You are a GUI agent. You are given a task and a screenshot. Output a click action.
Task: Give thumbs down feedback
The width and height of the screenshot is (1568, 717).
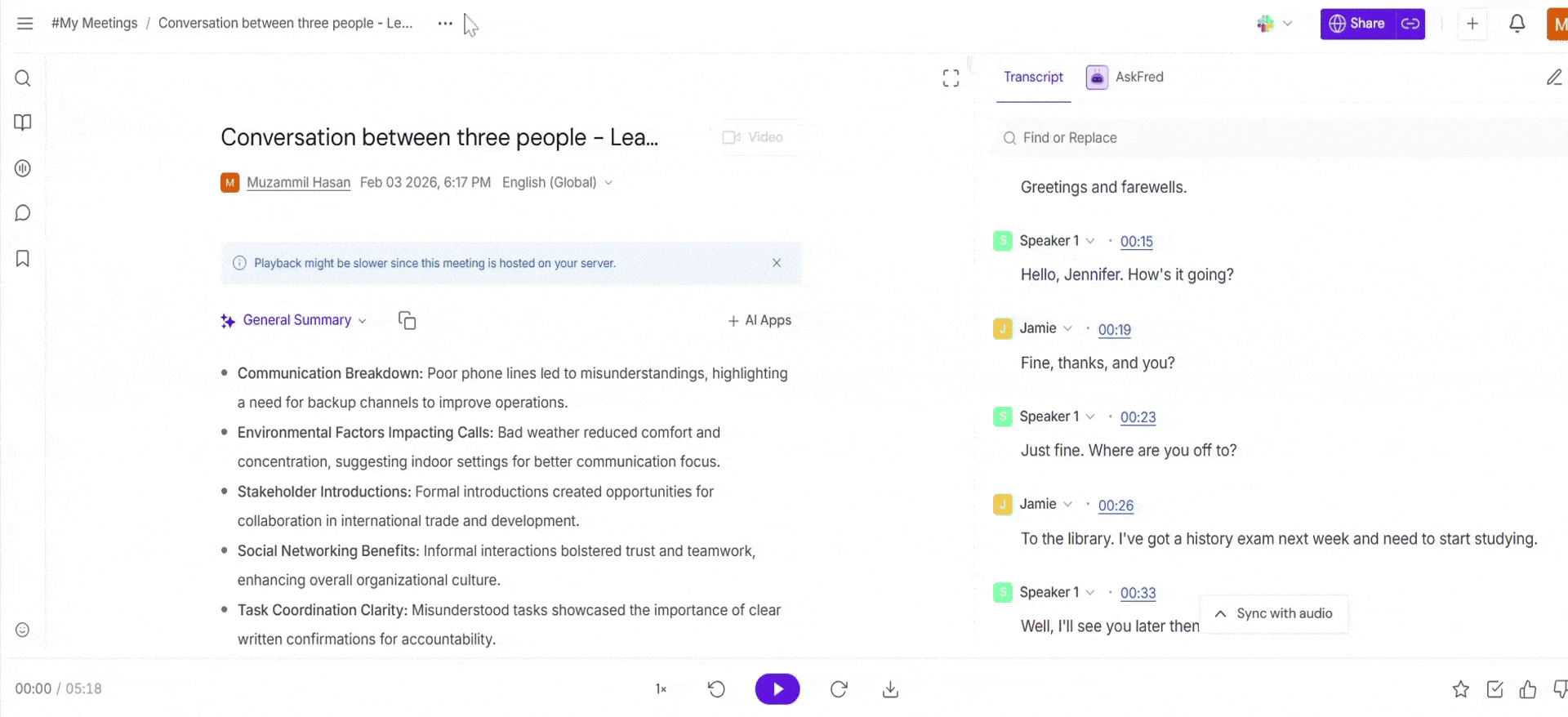point(1560,690)
